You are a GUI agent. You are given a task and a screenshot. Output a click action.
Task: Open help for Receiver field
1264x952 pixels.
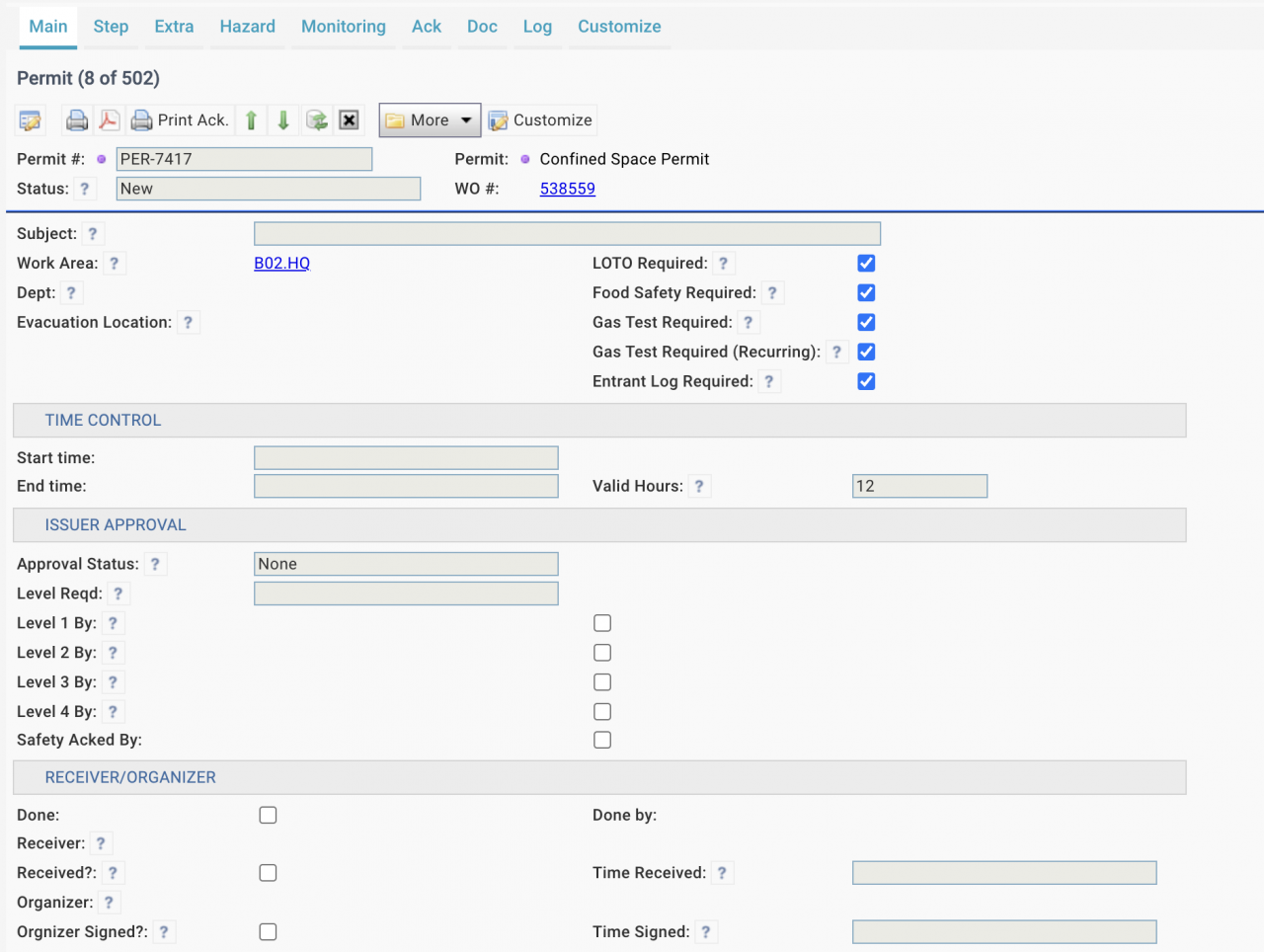click(101, 843)
